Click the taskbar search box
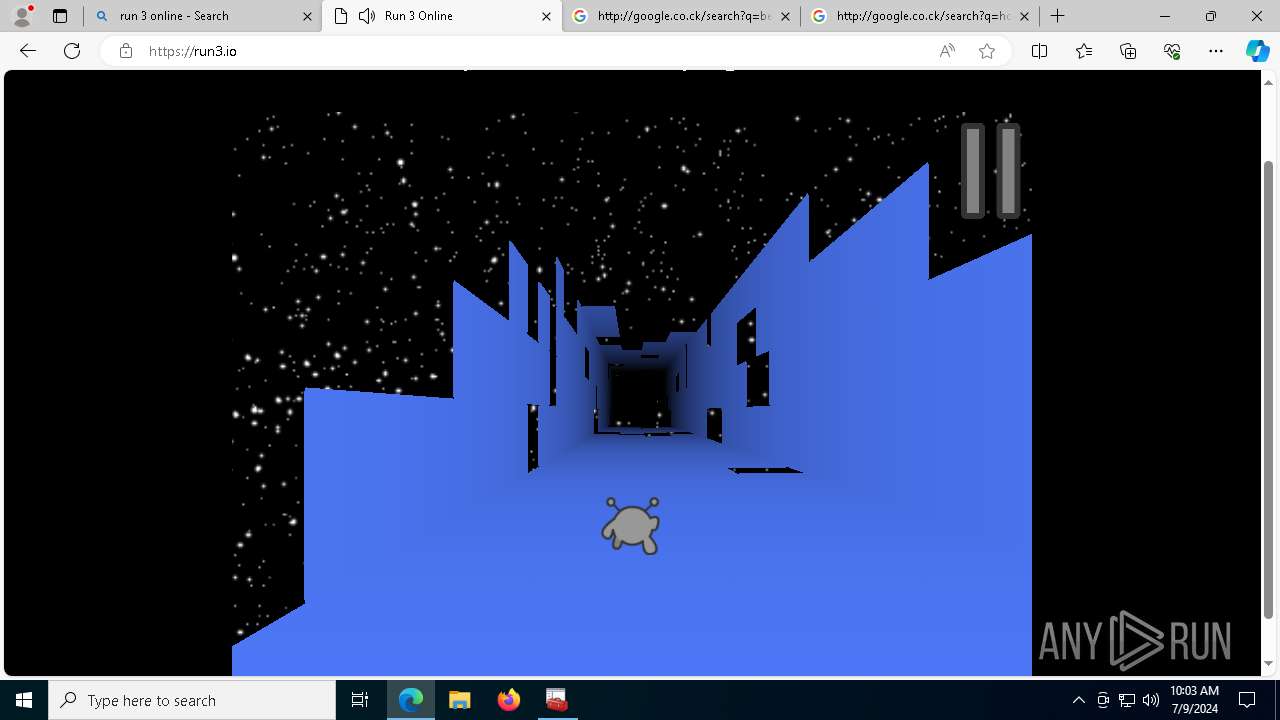Image resolution: width=1280 pixels, height=720 pixels. pyautogui.click(x=192, y=700)
